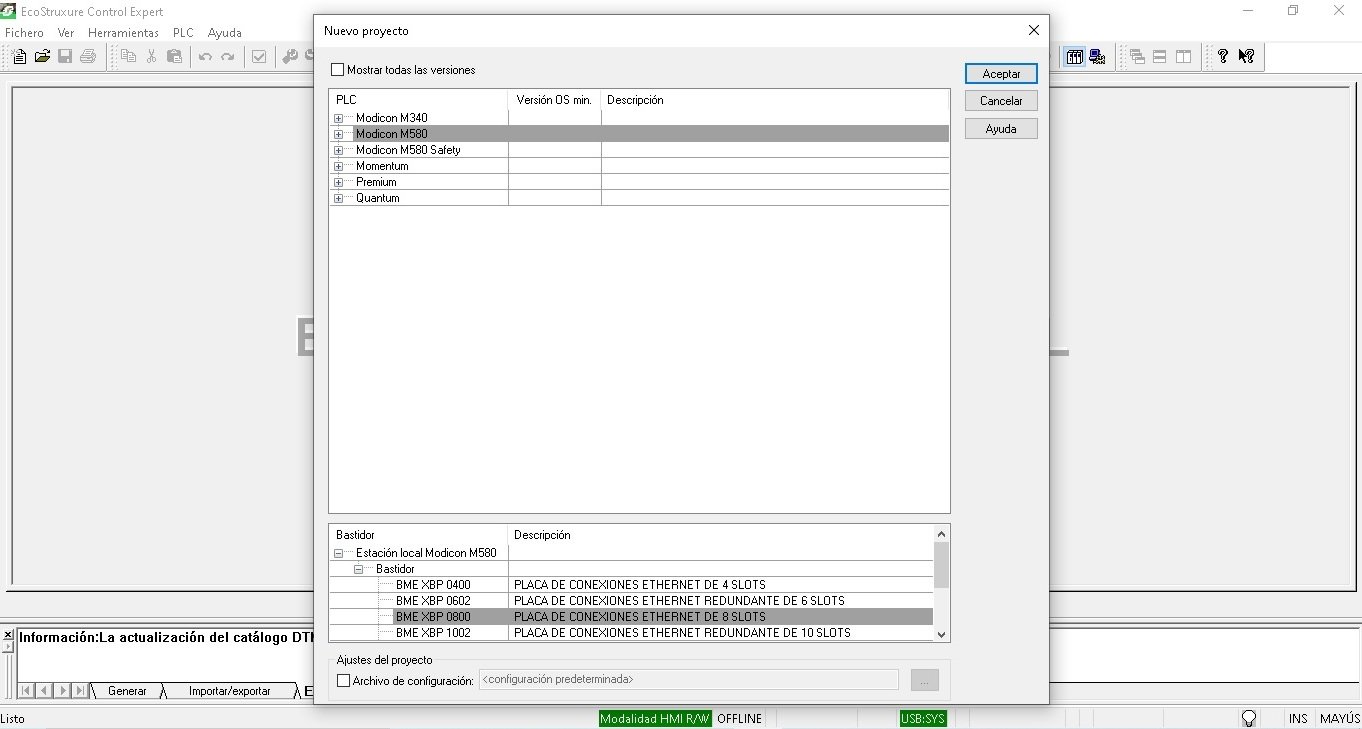This screenshot has width=1362, height=729.
Task: Click the Print toolbar icon
Action: point(88,57)
